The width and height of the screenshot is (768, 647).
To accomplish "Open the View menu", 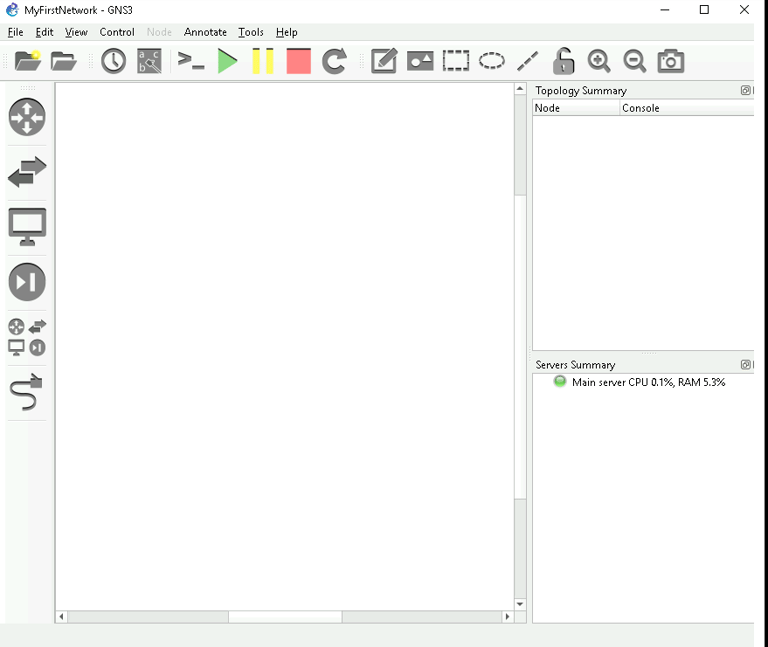I will [76, 32].
